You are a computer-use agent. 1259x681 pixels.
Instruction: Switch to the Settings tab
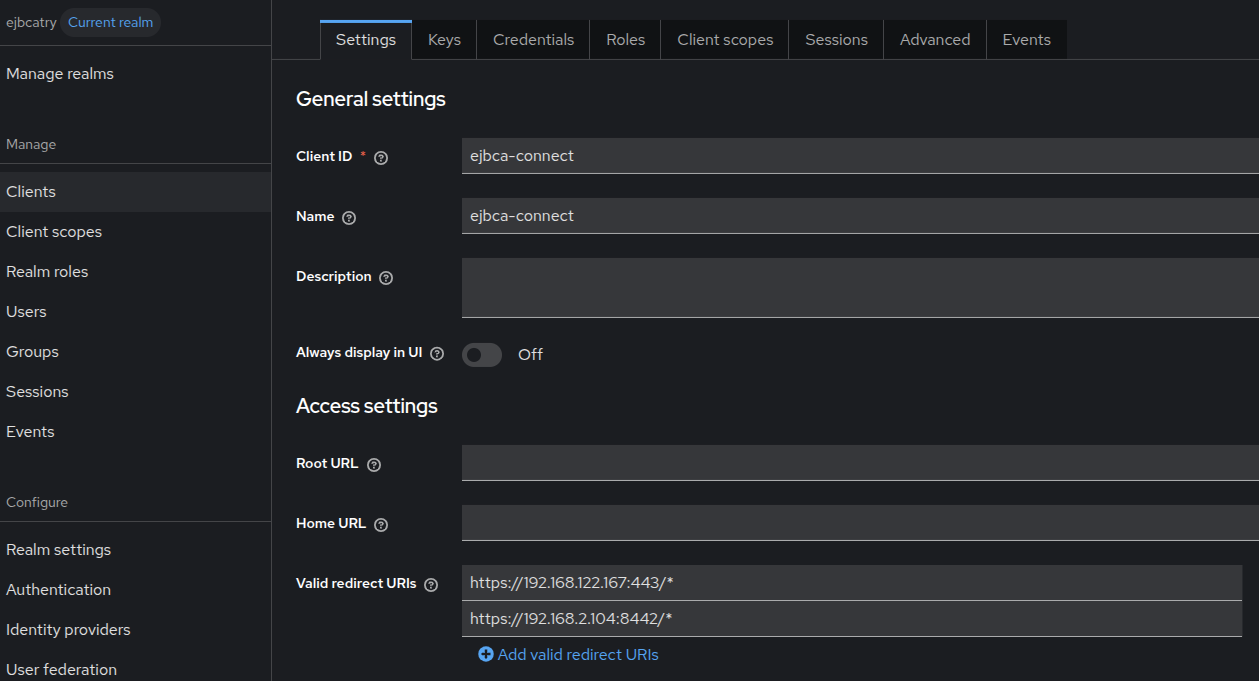click(x=366, y=40)
